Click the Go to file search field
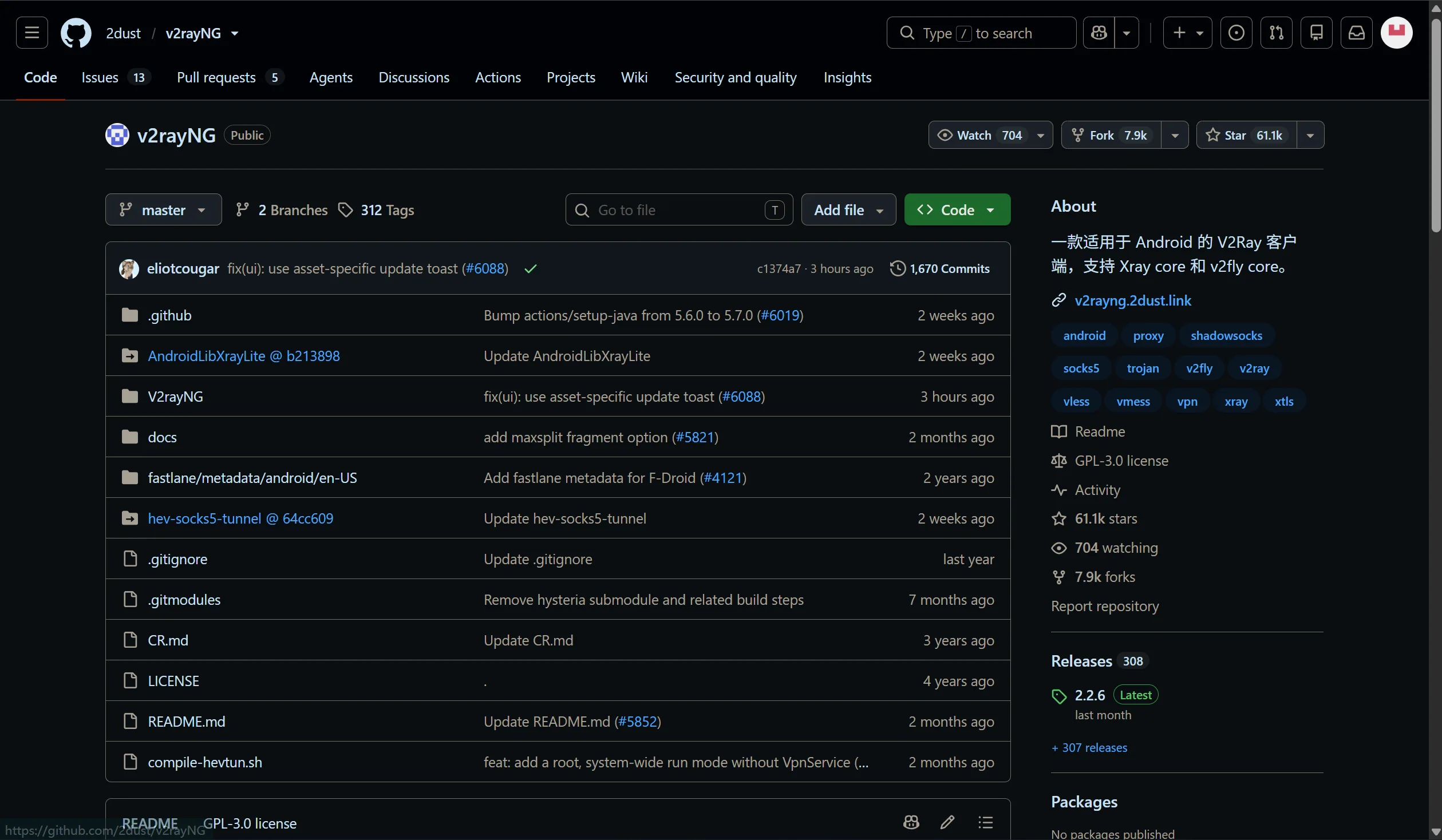Image resolution: width=1442 pixels, height=840 pixels. [x=679, y=209]
